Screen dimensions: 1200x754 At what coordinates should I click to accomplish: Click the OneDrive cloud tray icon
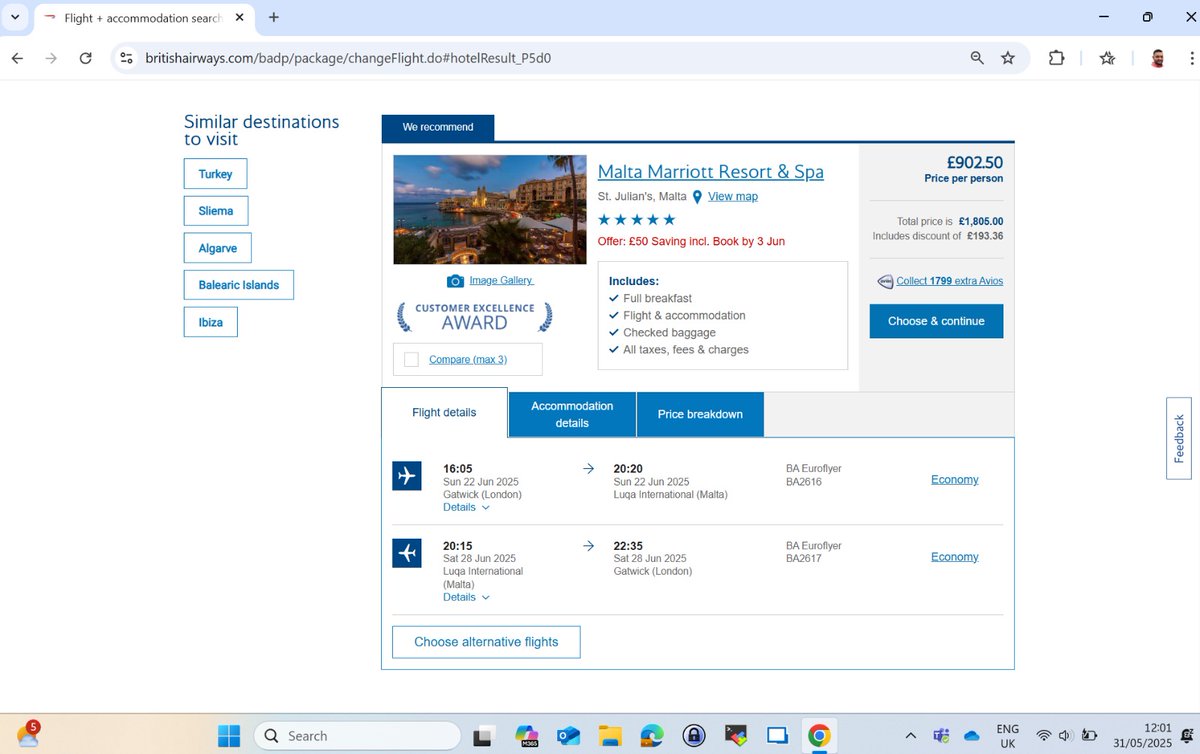pos(971,736)
